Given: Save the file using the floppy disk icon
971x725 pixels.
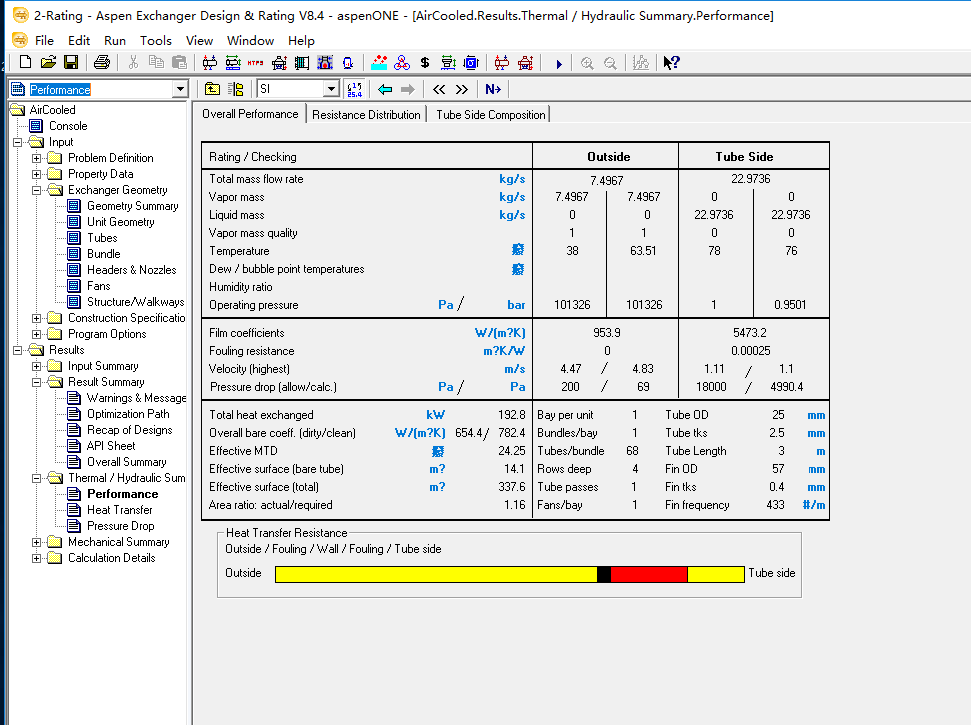Looking at the screenshot, I should (70, 63).
